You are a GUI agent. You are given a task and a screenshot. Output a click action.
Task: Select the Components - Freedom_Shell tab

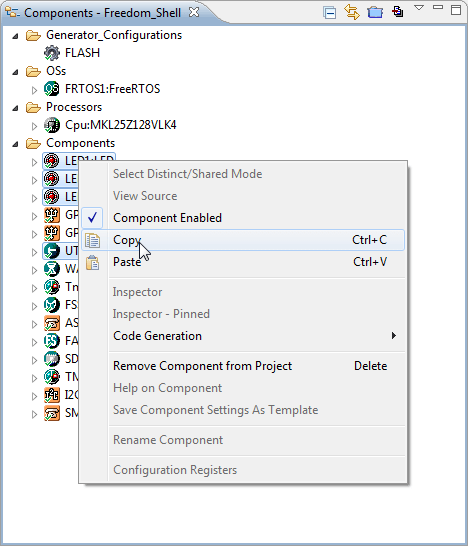click(x=102, y=13)
